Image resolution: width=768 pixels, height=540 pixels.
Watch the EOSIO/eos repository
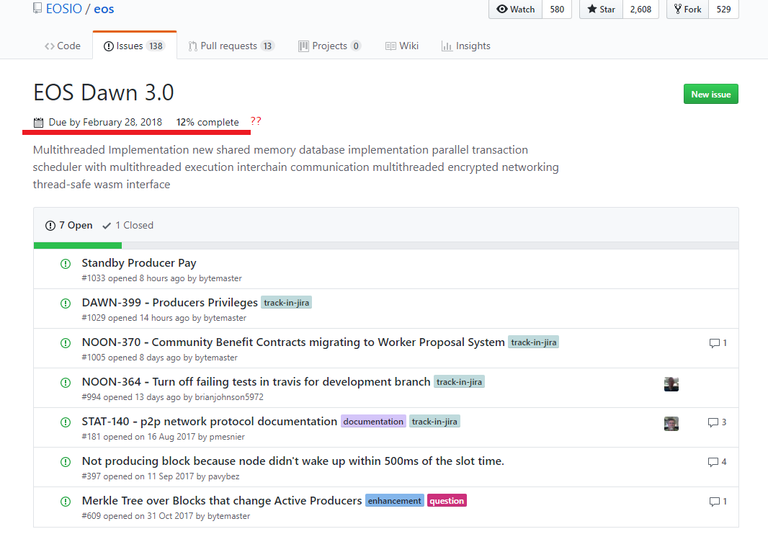[x=516, y=9]
